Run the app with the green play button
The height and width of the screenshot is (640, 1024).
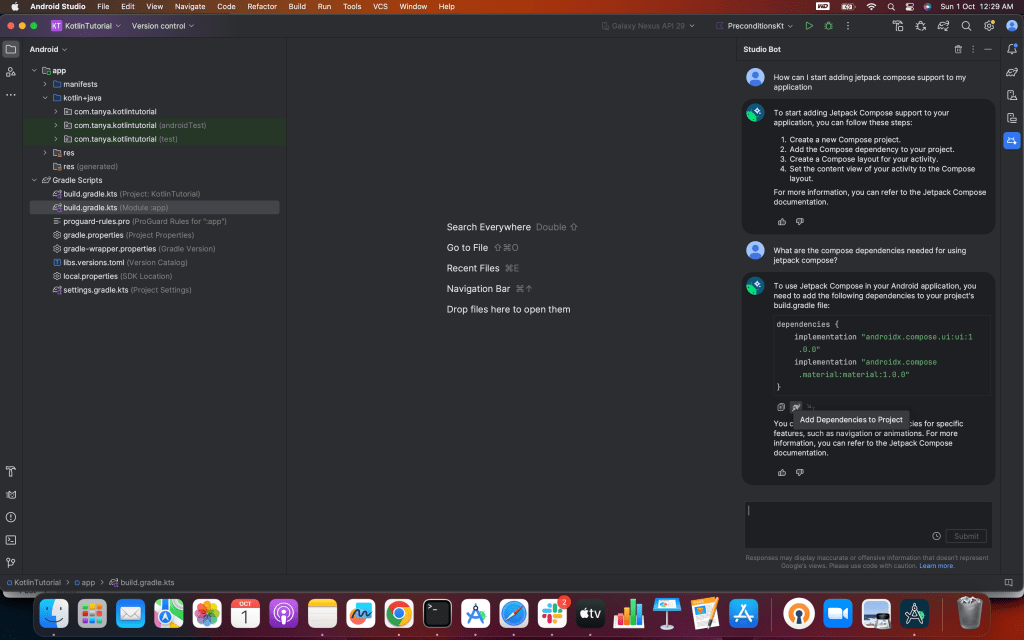809,26
